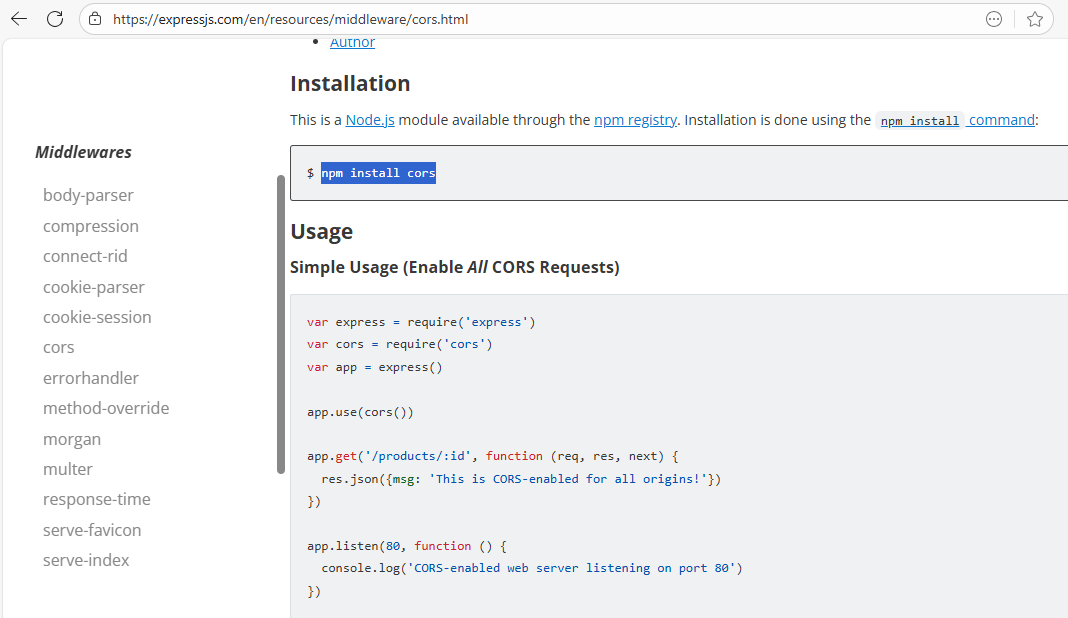The height and width of the screenshot is (618, 1068).
Task: Open multer middleware page
Action: pyautogui.click(x=68, y=469)
